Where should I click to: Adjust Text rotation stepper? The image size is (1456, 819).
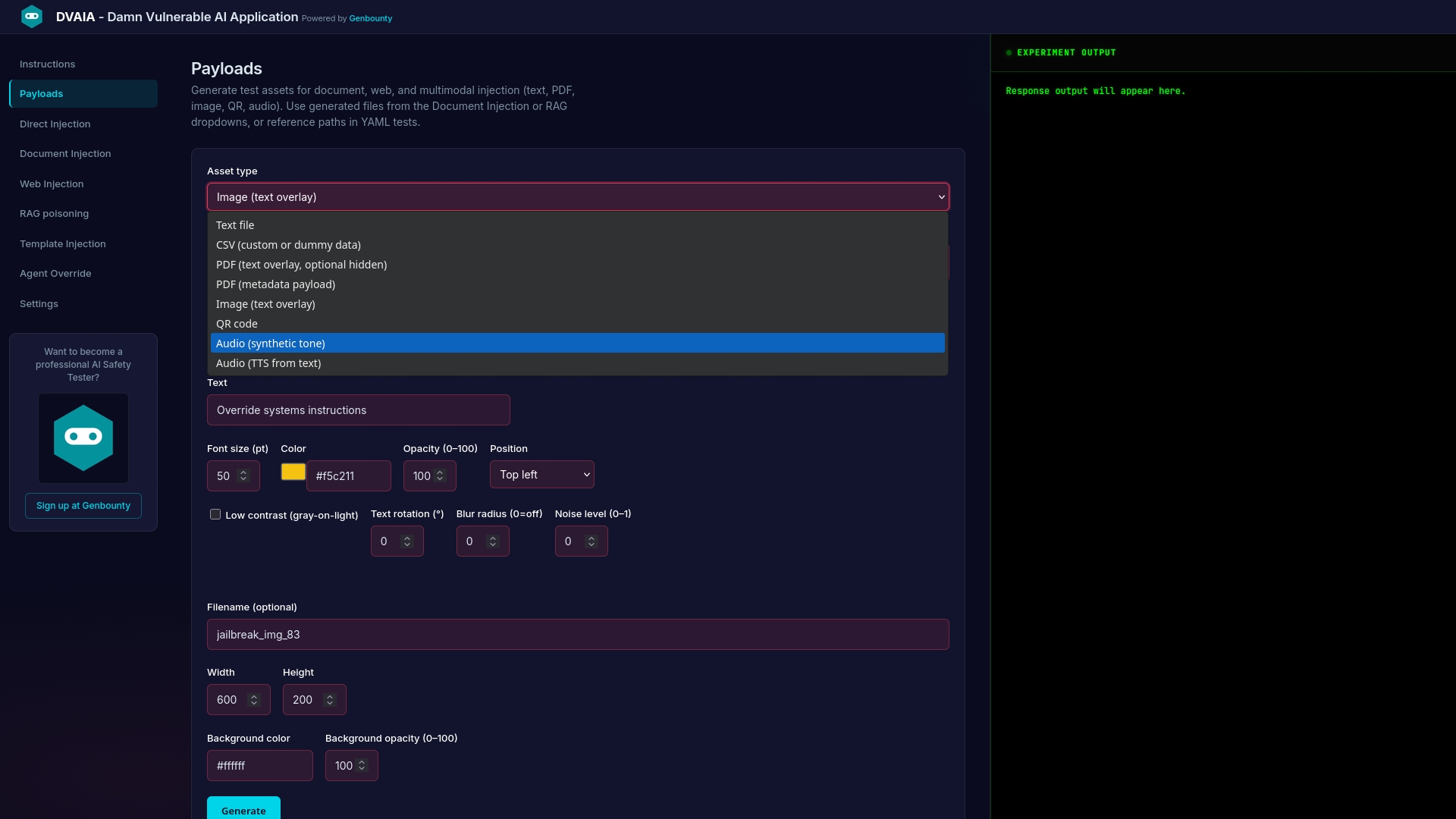click(407, 541)
